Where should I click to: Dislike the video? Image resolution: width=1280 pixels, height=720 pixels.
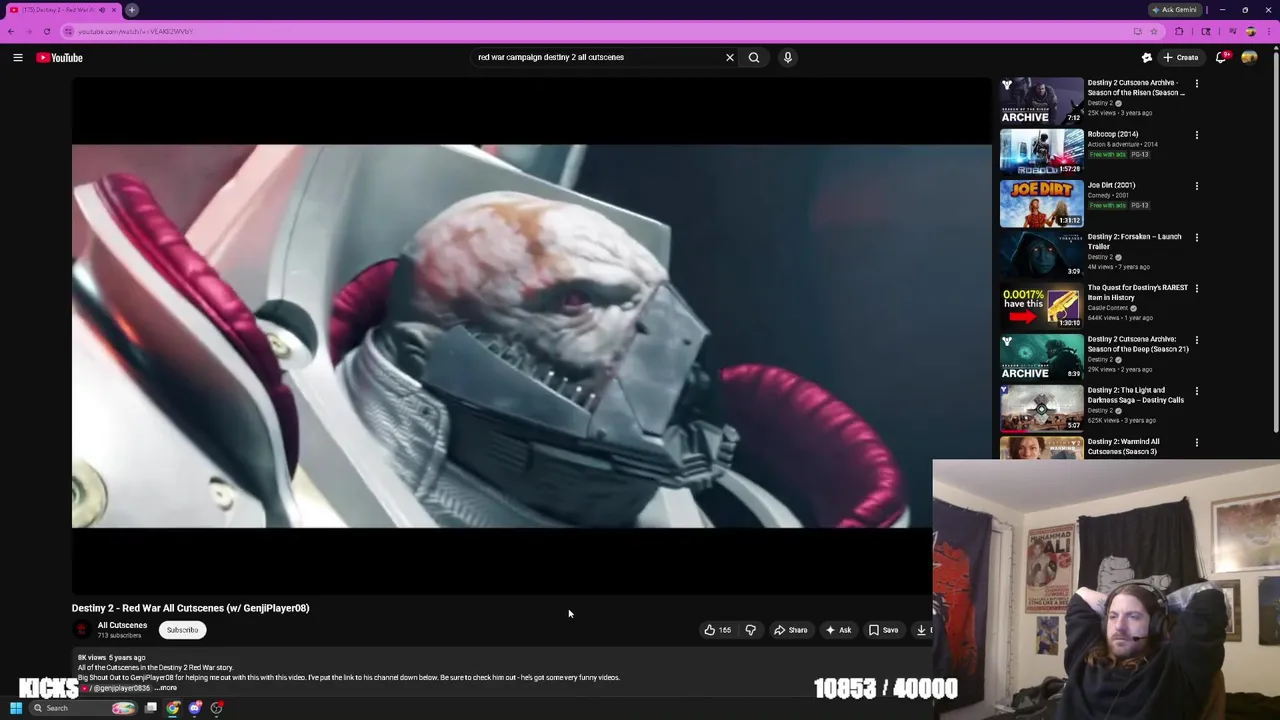pos(751,630)
